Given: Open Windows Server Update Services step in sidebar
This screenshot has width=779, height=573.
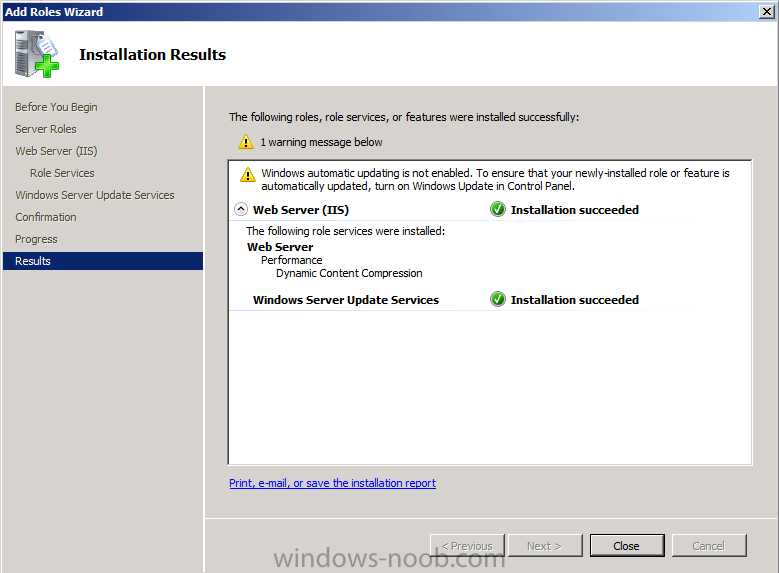Looking at the screenshot, I should [x=95, y=195].
